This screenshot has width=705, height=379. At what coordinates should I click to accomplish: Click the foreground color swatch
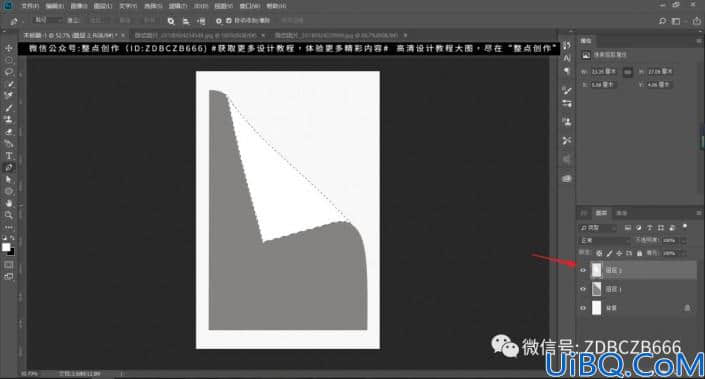pyautogui.click(x=6, y=247)
